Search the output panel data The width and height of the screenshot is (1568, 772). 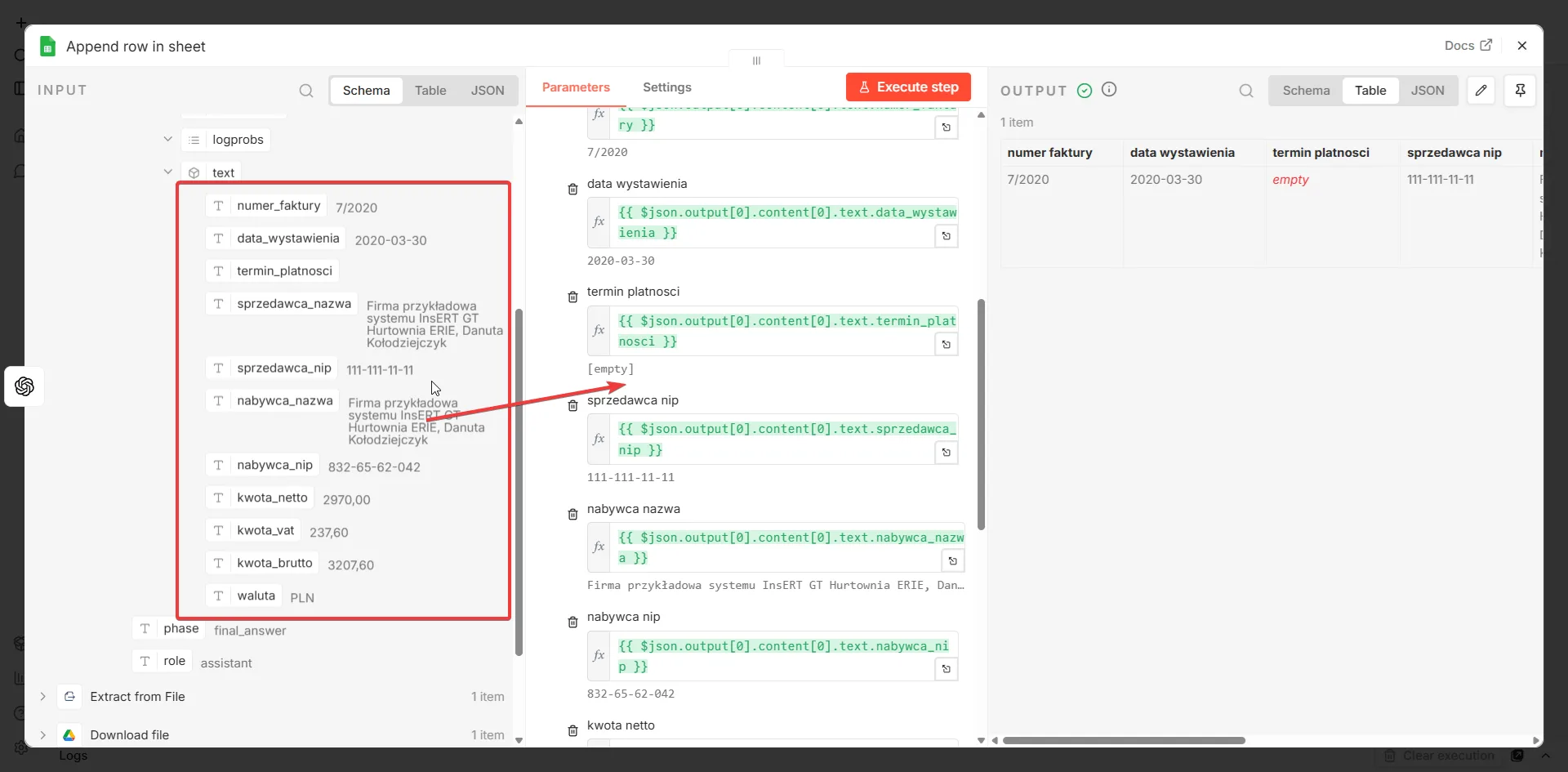click(x=1246, y=91)
